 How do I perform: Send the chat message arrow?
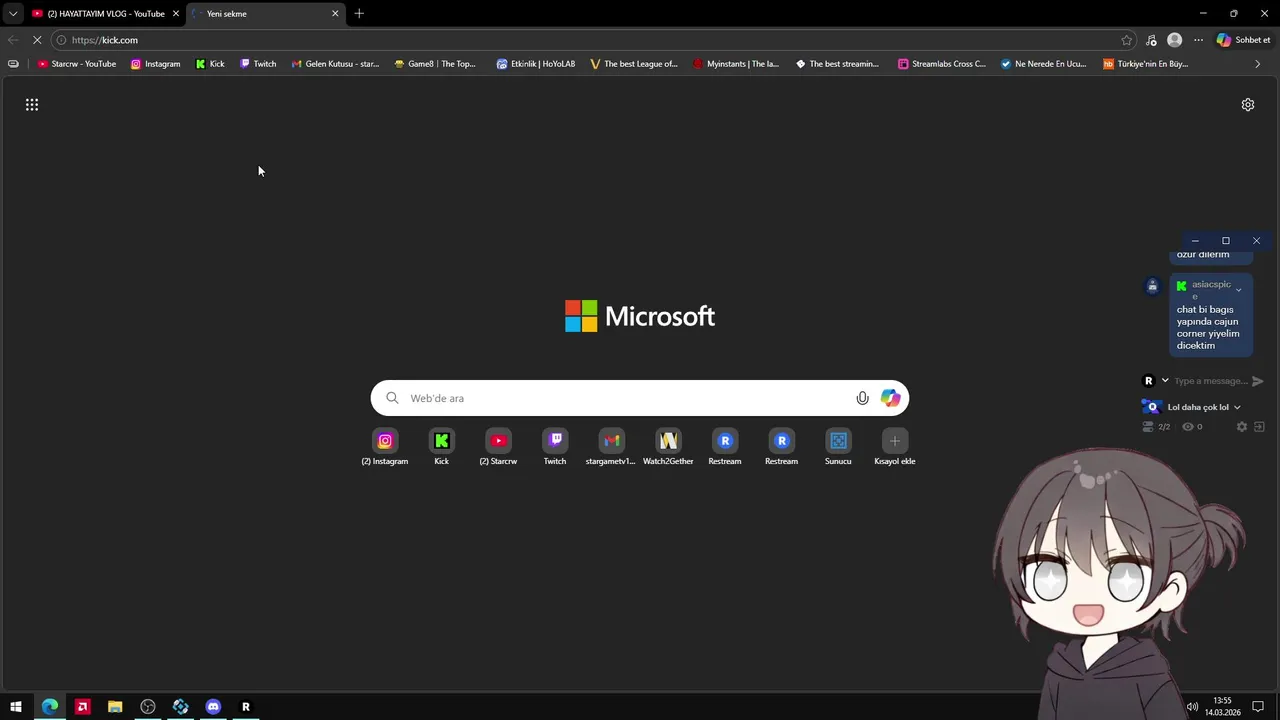pyautogui.click(x=1258, y=381)
